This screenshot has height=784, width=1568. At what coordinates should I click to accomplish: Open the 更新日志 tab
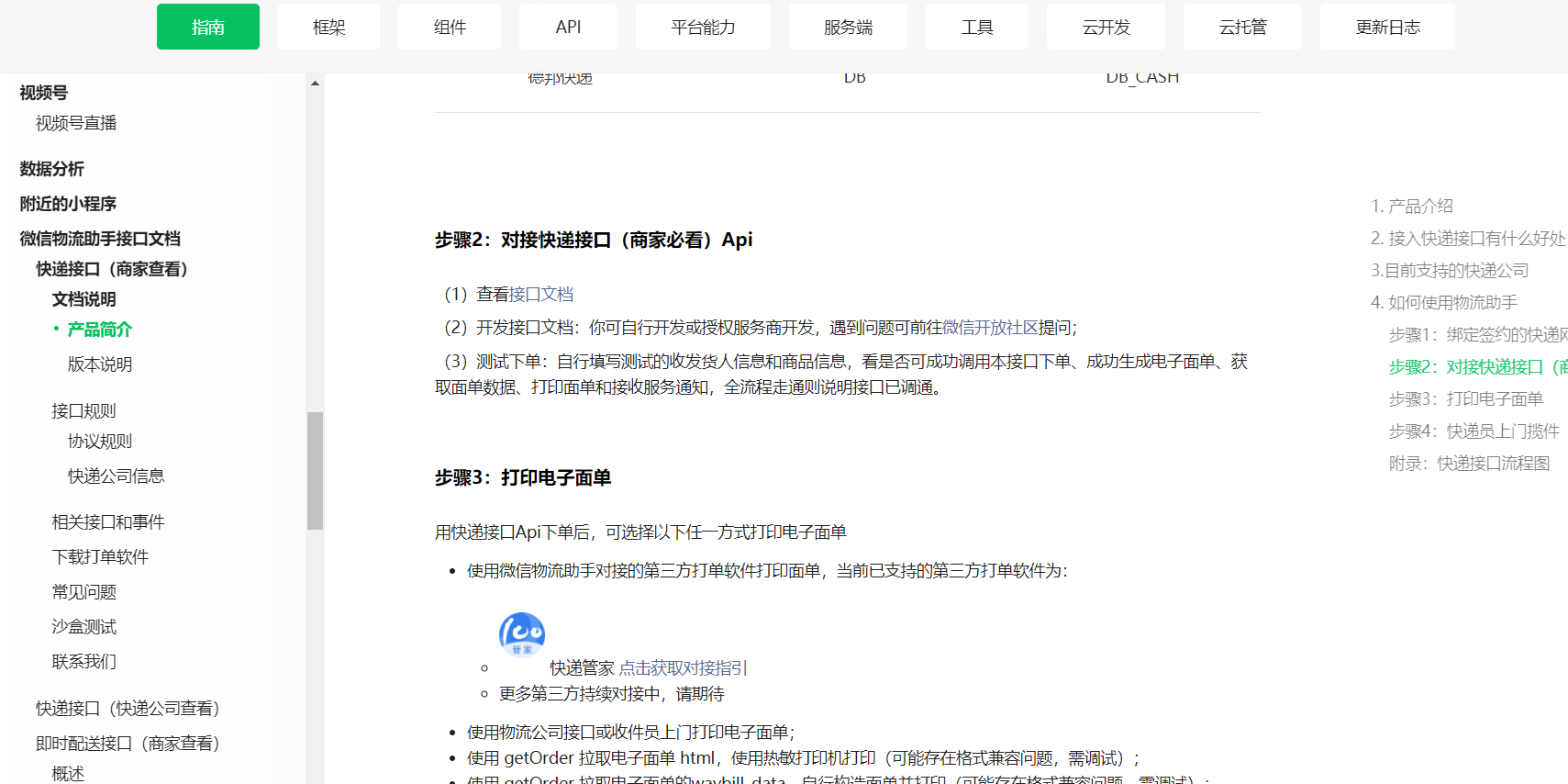click(x=1387, y=27)
